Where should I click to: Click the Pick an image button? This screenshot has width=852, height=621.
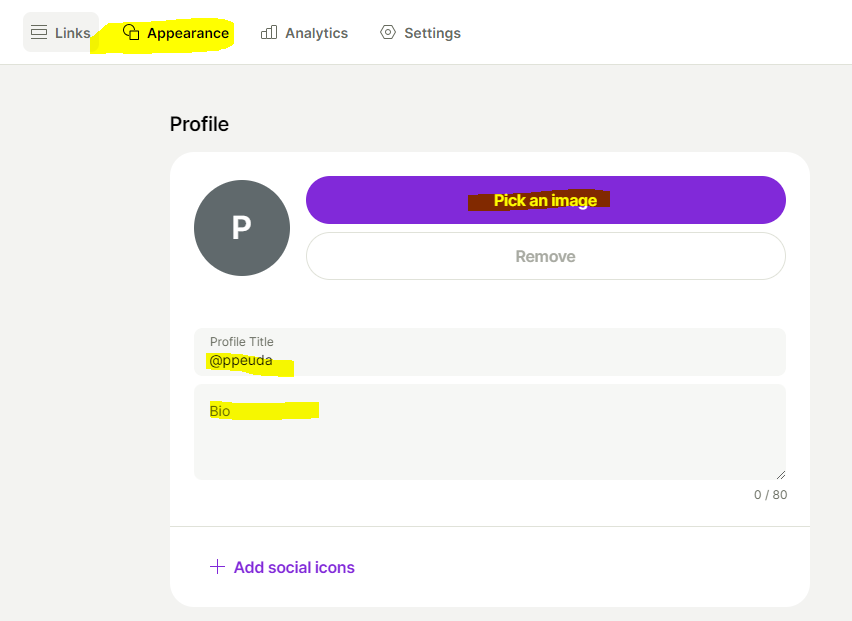(546, 200)
